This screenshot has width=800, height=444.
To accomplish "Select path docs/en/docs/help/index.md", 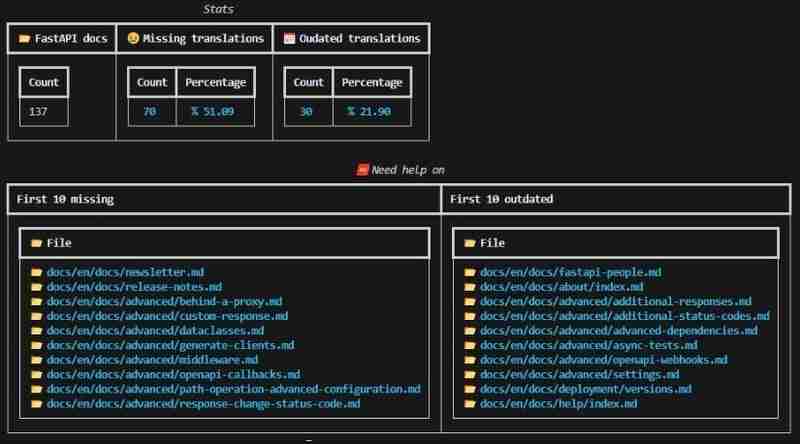I will (x=559, y=404).
